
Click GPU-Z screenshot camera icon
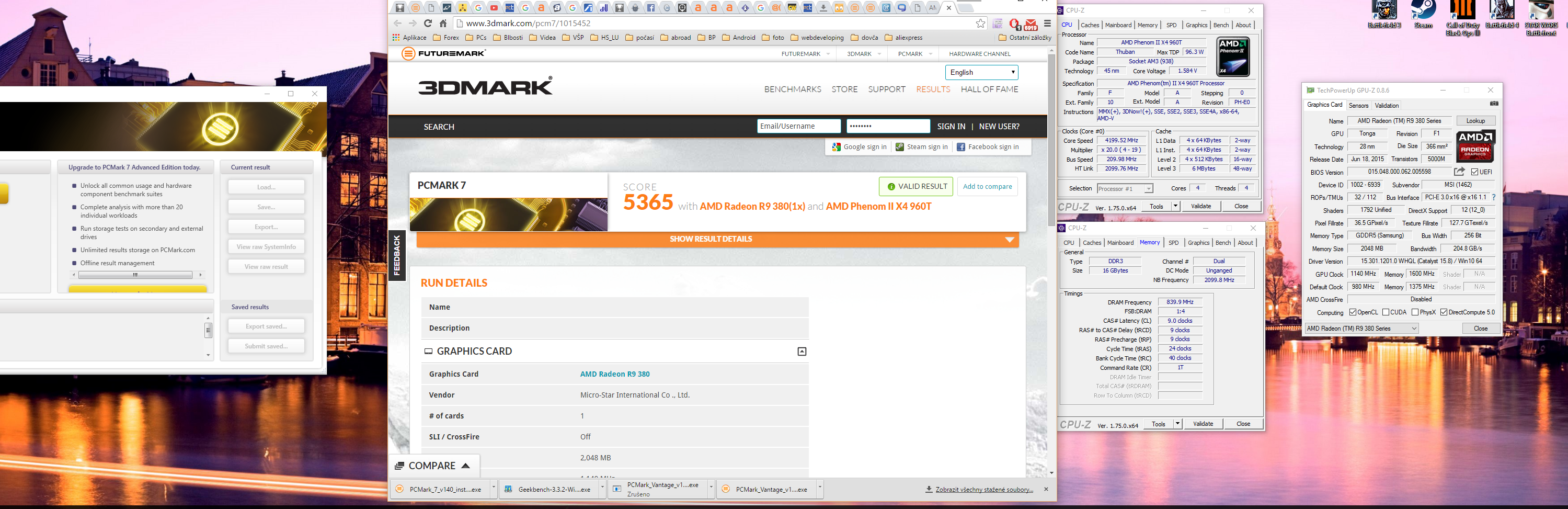click(x=1494, y=104)
